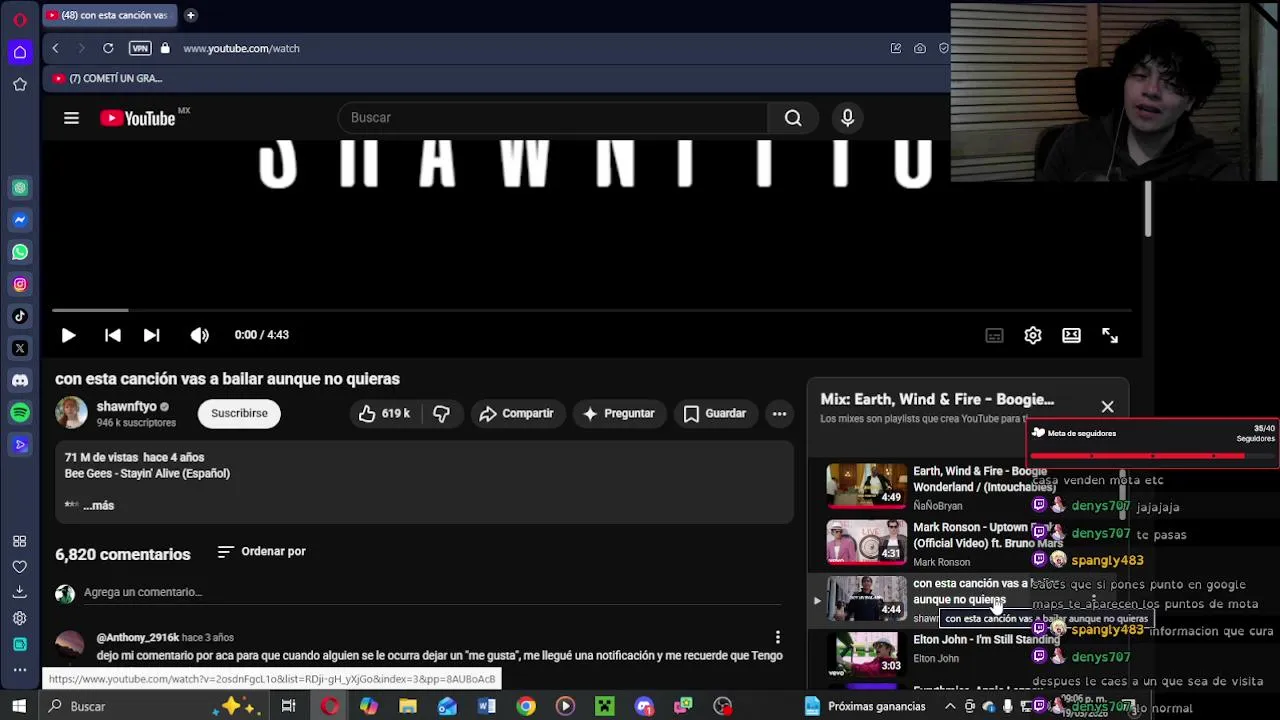Go to YouTube home via logo
Viewport: 1280px width, 720px height.
(x=138, y=118)
